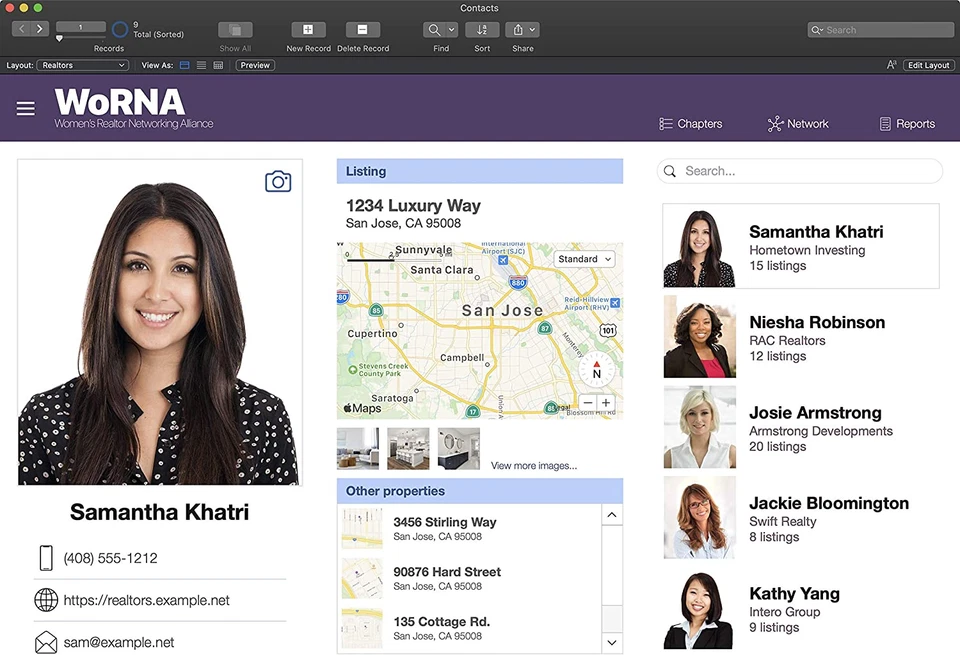This screenshot has height=655, width=960.
Task: Select Jackie Bloomington realtor card
Action: point(801,518)
